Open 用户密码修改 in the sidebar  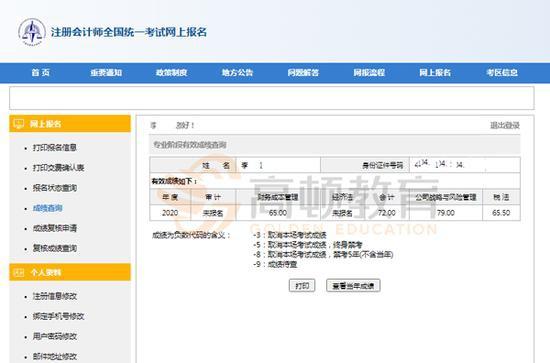coord(55,336)
